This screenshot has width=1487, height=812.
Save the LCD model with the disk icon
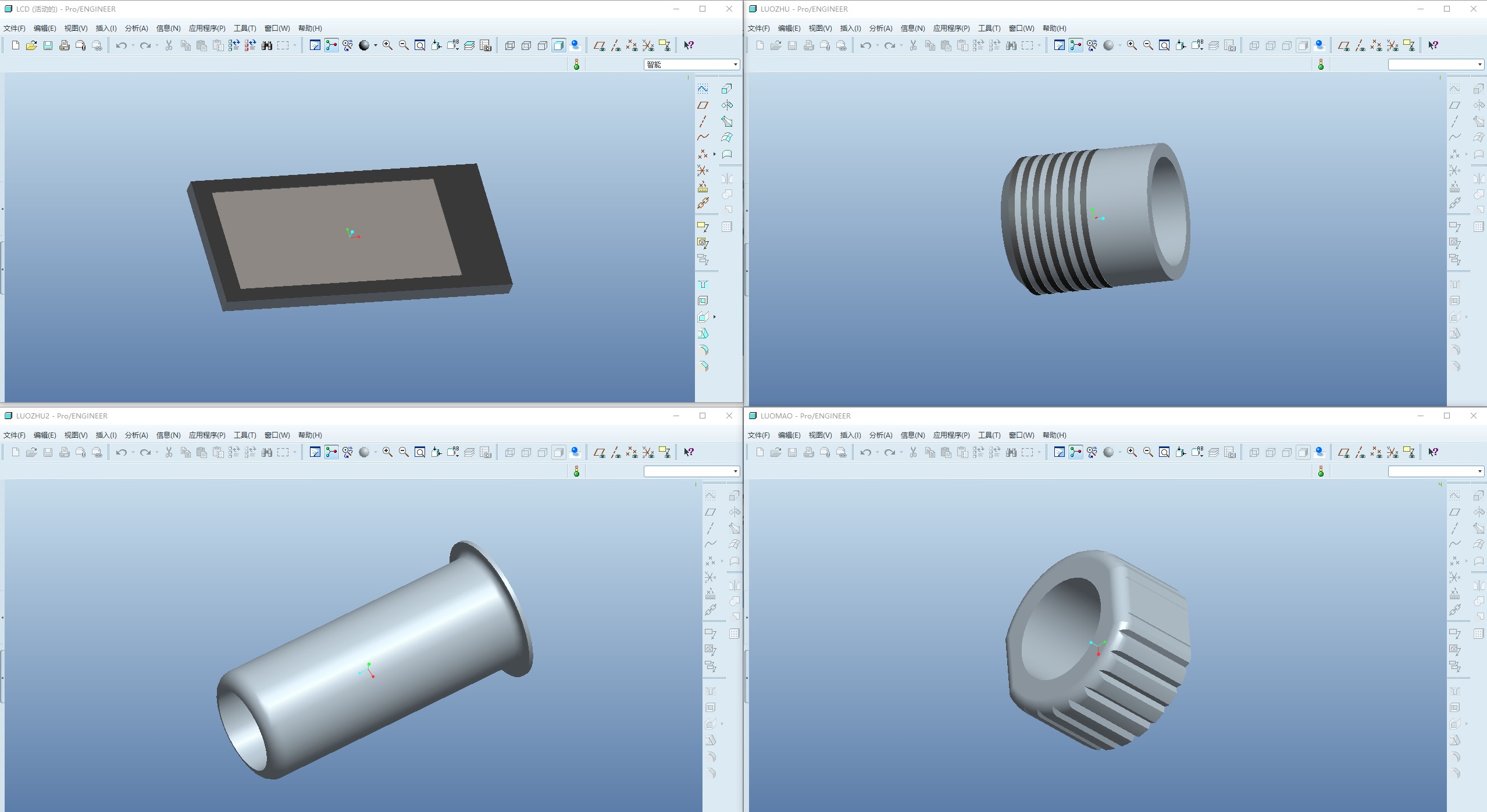[48, 45]
